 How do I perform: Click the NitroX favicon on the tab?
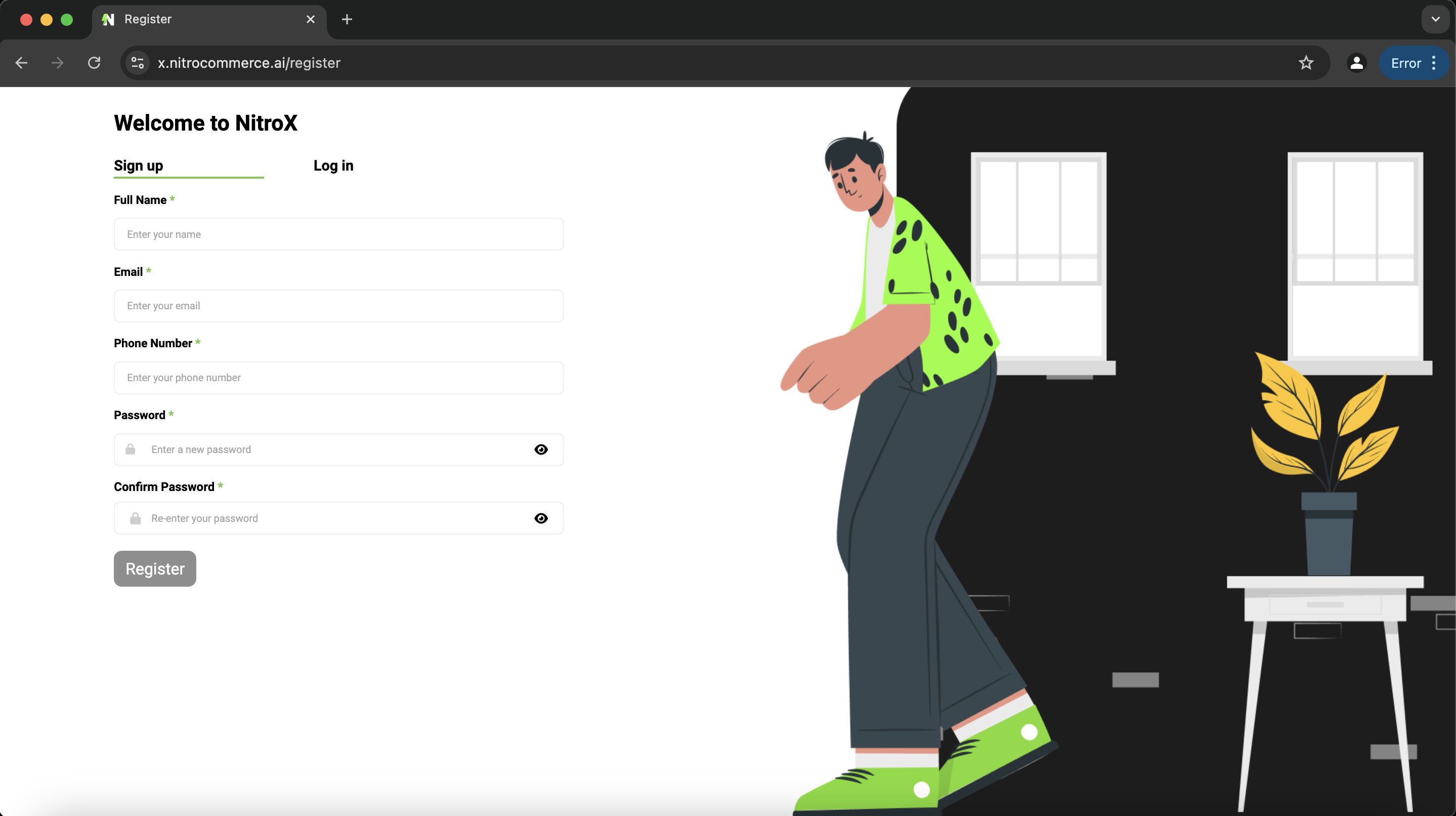(108, 20)
